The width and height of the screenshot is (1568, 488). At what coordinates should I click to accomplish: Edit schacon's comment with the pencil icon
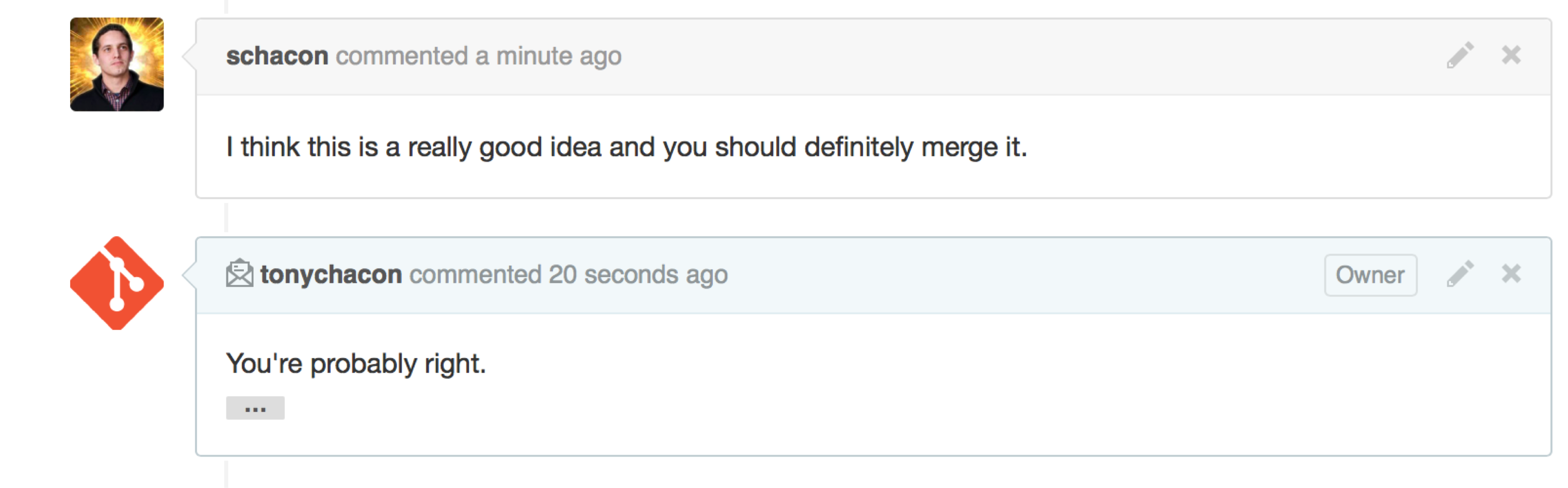tap(1460, 55)
